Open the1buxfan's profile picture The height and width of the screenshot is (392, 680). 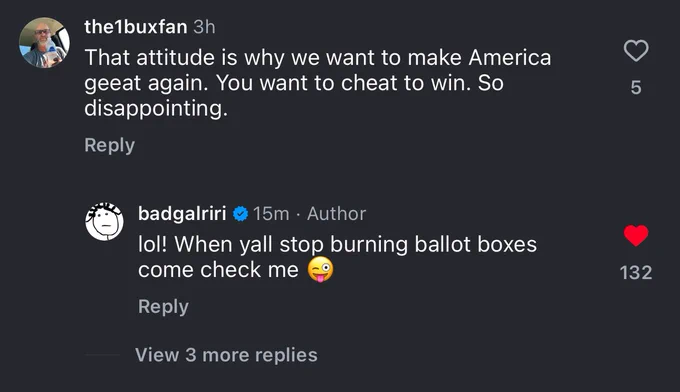click(44, 42)
